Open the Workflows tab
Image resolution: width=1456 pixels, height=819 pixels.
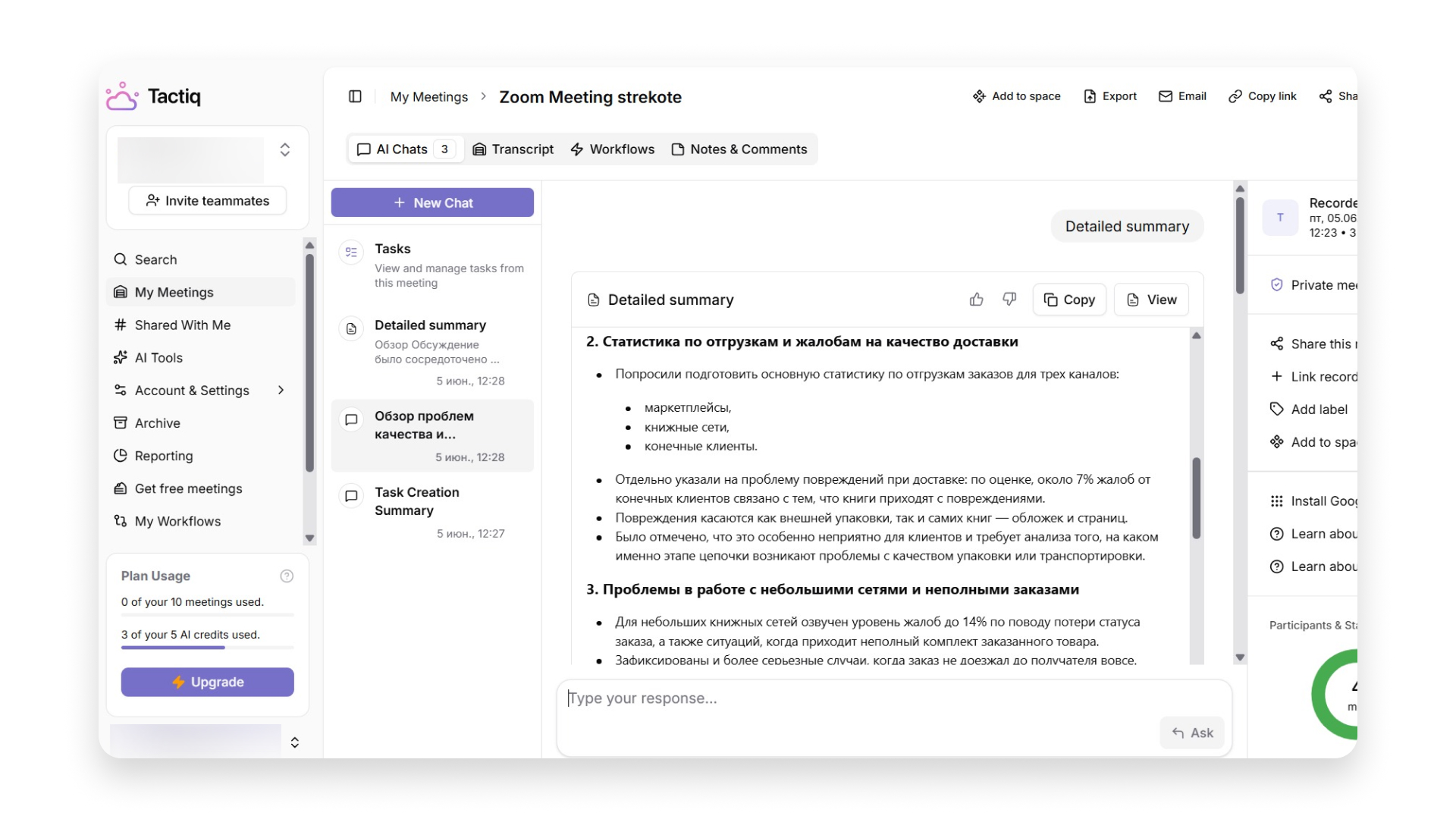(x=613, y=149)
